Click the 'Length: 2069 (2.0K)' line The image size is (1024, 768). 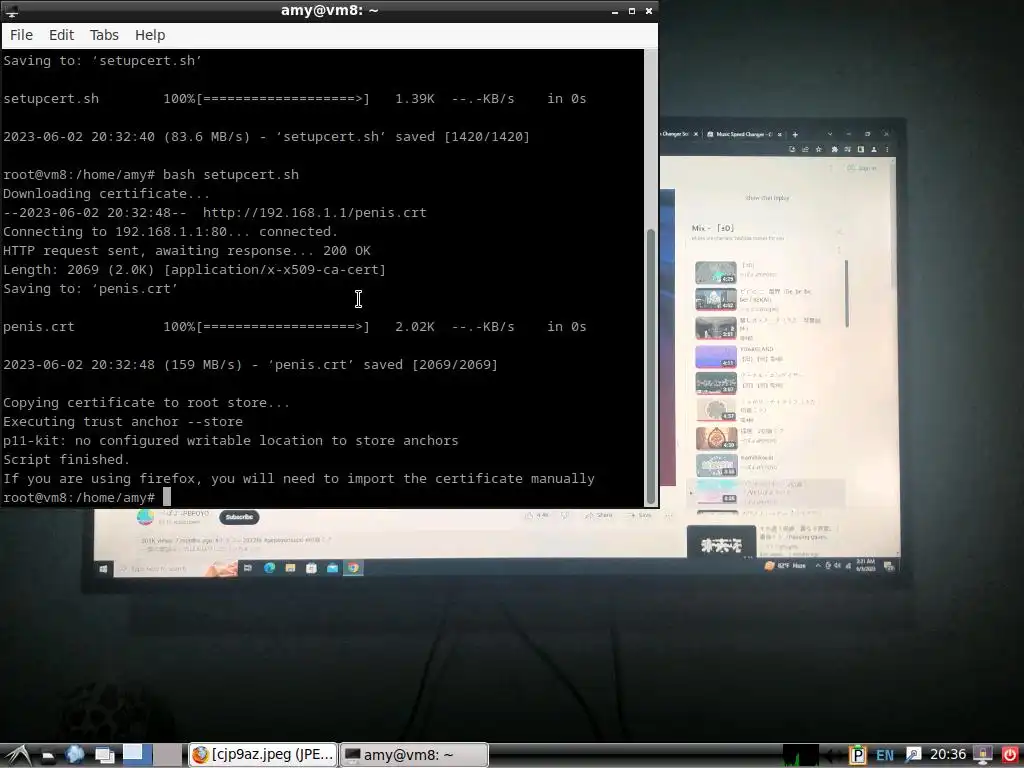coord(195,270)
